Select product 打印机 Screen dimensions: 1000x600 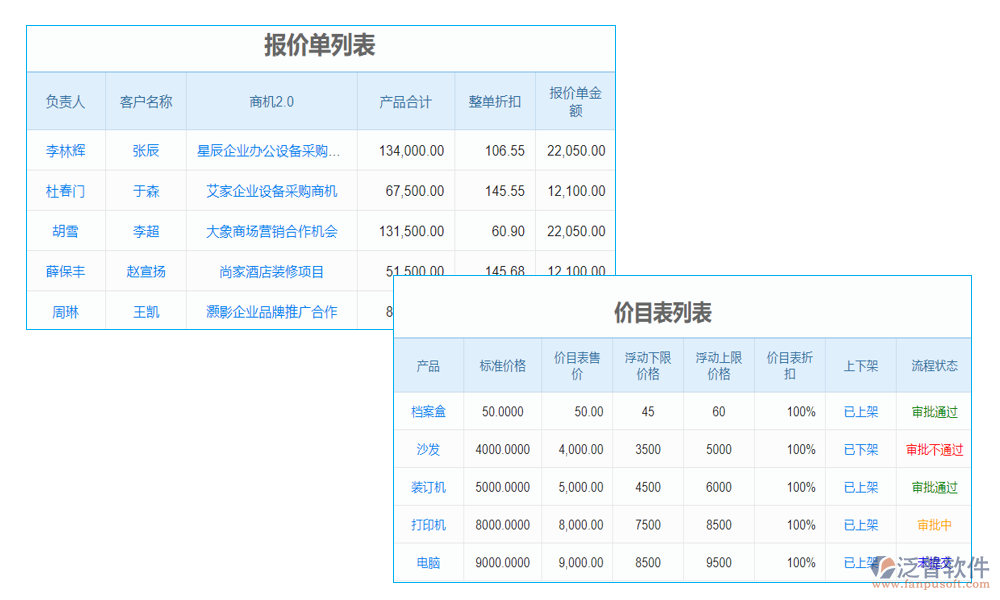[x=428, y=524]
